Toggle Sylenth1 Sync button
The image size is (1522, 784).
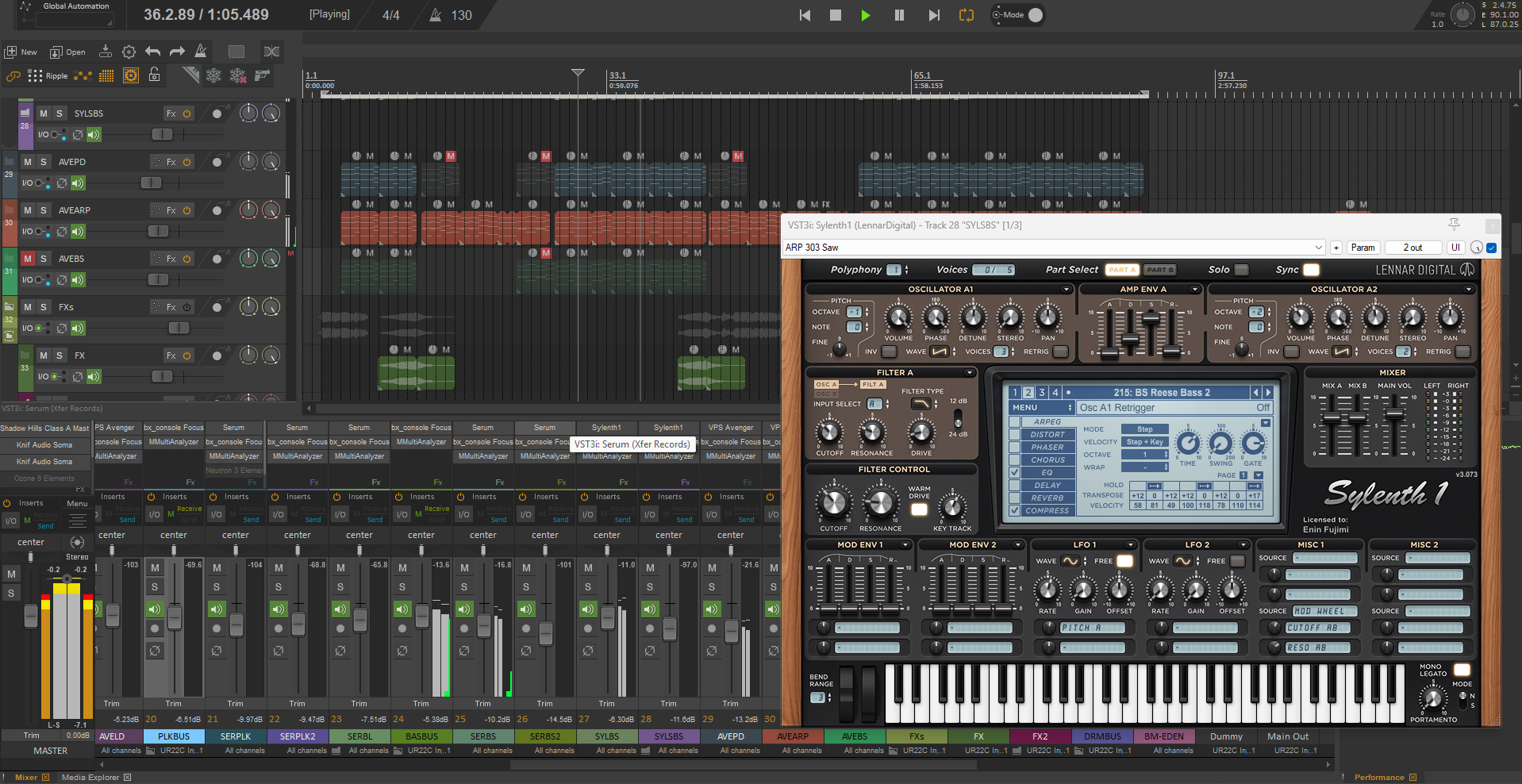(x=1311, y=270)
